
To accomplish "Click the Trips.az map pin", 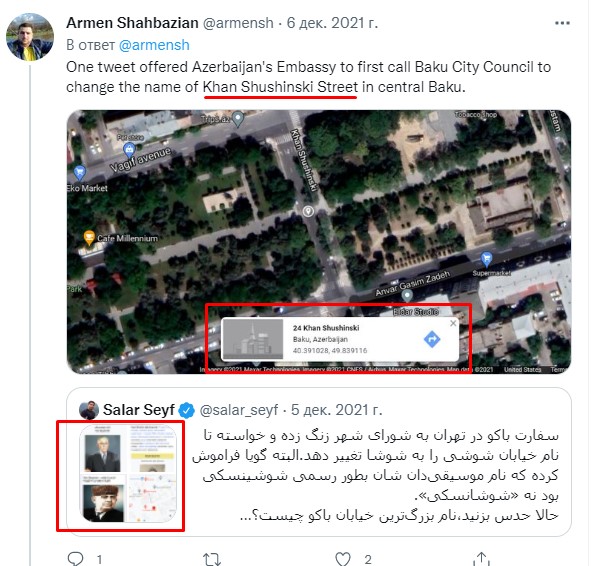I will point(238,119).
